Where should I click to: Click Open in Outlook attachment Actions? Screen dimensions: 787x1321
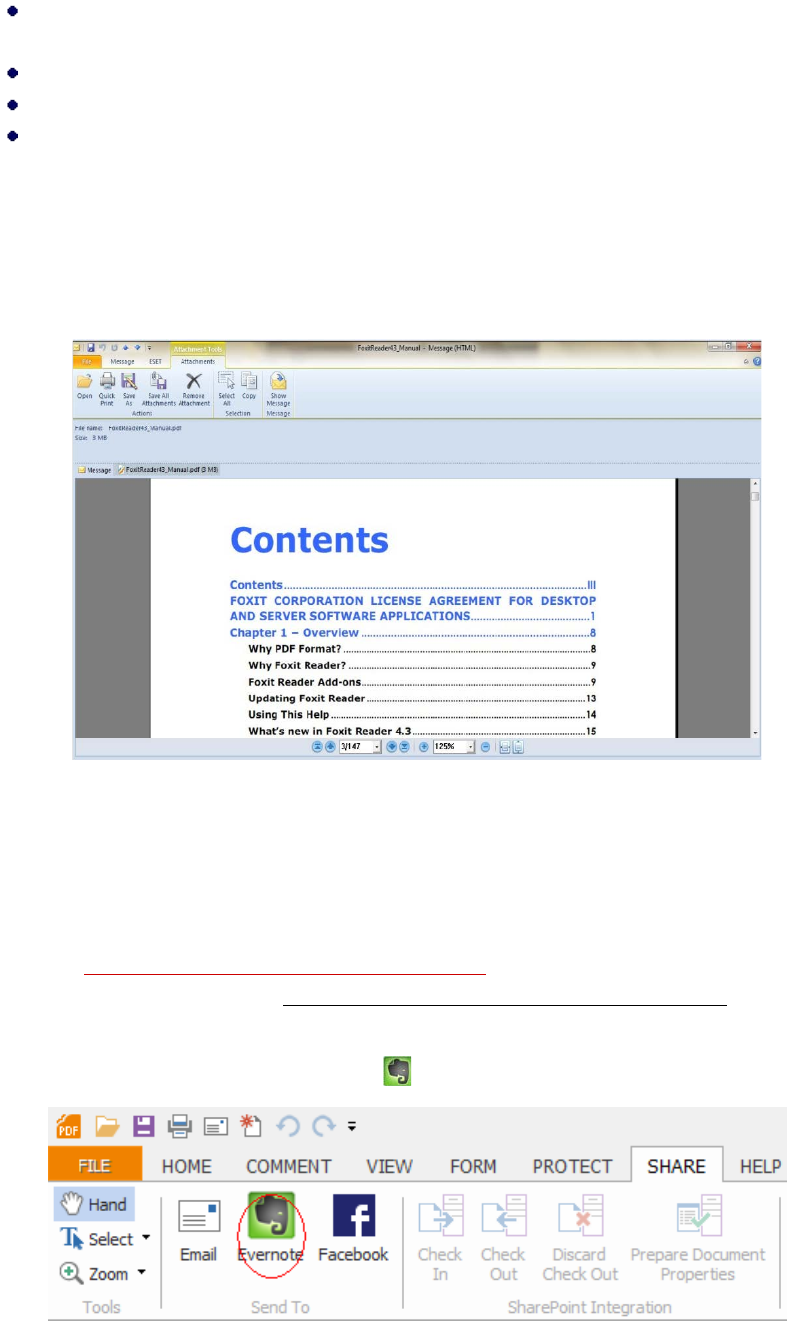tap(84, 387)
